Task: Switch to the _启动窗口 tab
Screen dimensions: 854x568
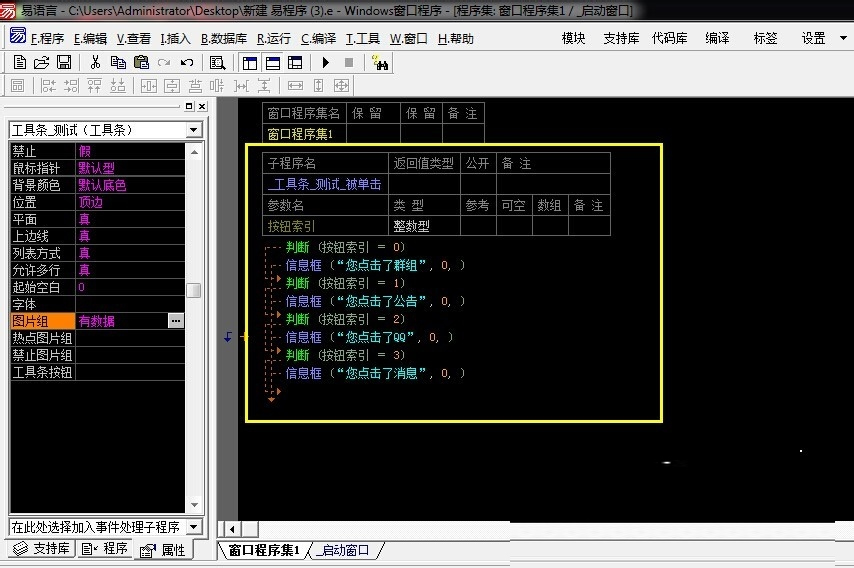Action: click(x=344, y=550)
